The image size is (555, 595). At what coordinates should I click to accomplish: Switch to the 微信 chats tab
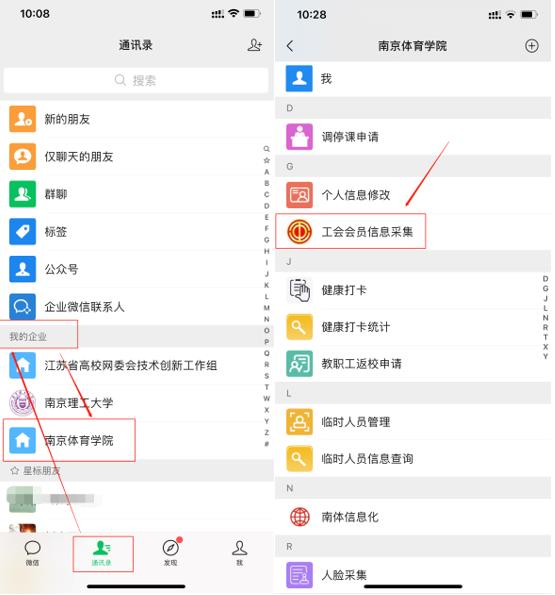coord(32,553)
